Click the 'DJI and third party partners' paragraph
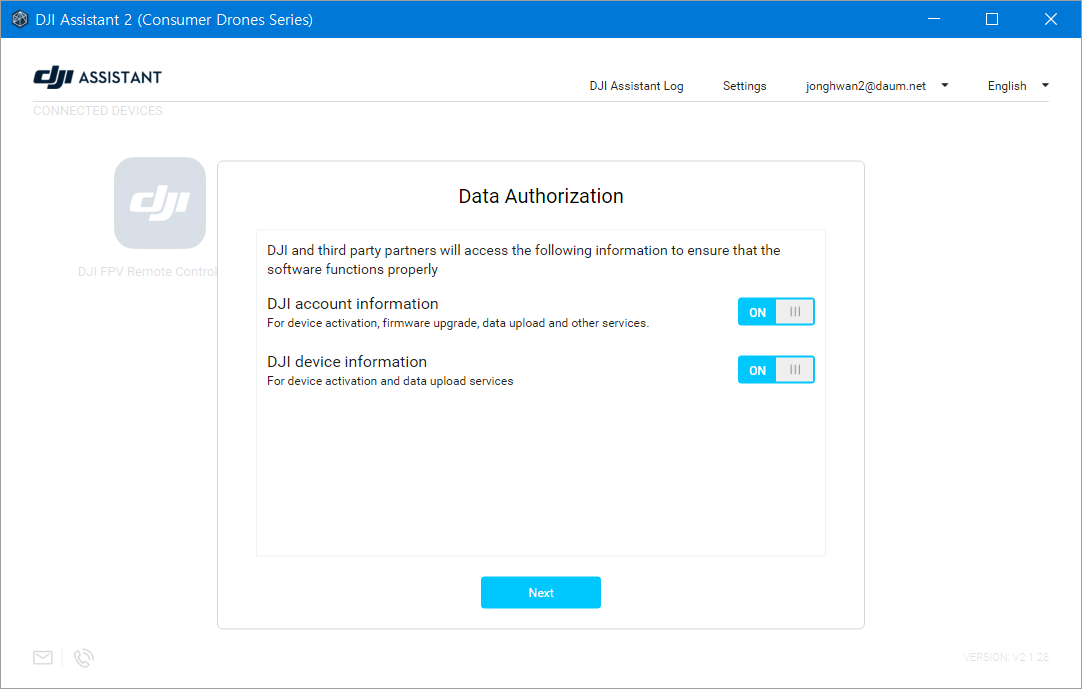Viewport: 1082px width, 689px height. pyautogui.click(x=524, y=260)
